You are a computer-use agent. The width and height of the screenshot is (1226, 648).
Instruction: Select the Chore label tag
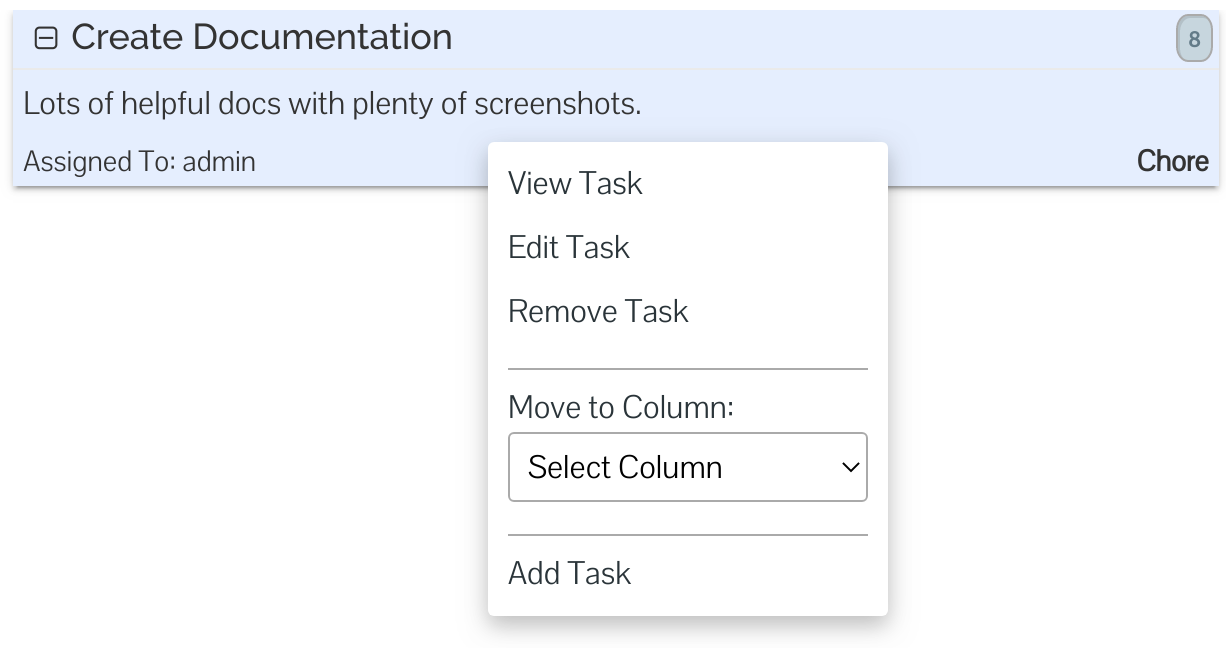pos(1172,161)
